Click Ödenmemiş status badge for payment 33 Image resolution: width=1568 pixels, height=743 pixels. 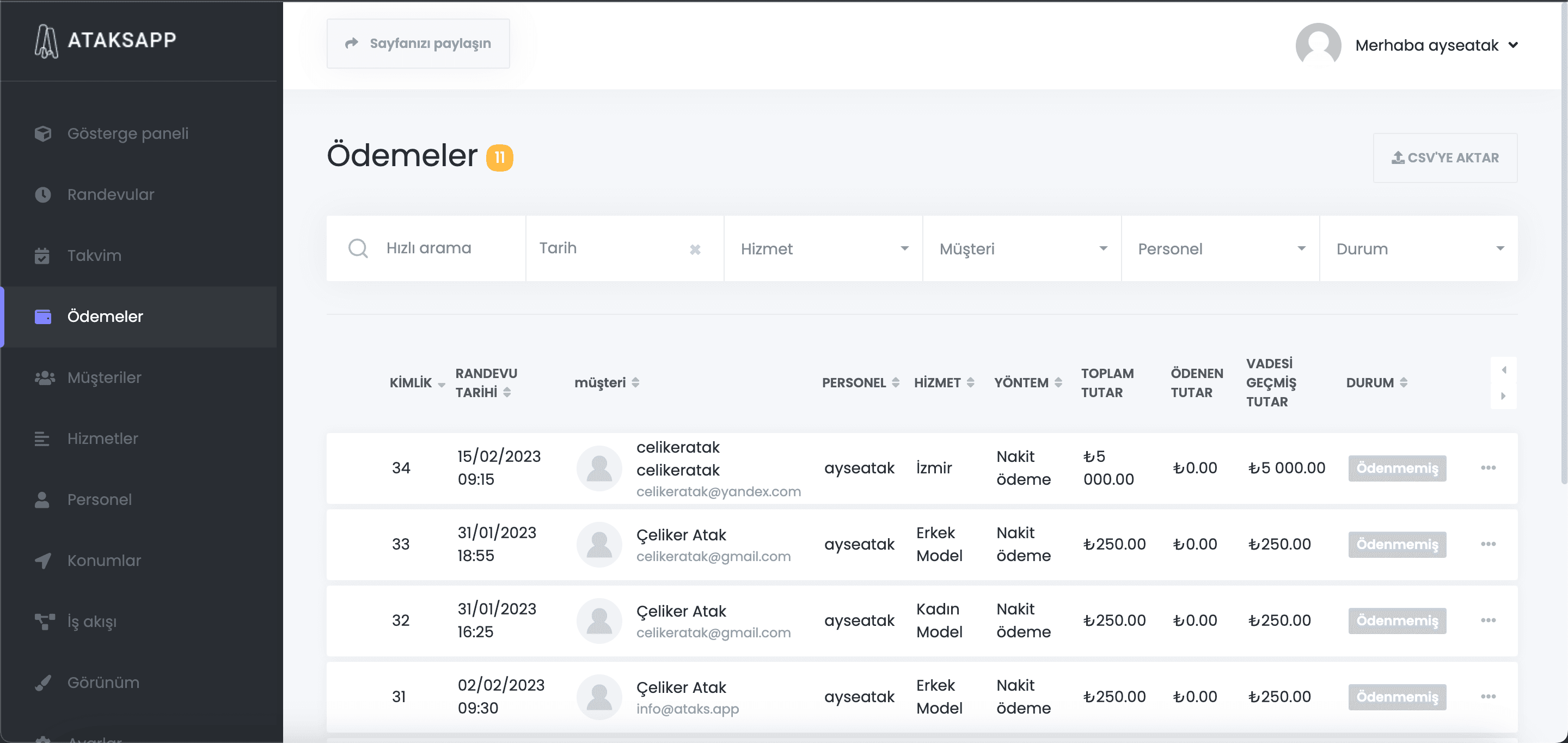pyautogui.click(x=1397, y=544)
